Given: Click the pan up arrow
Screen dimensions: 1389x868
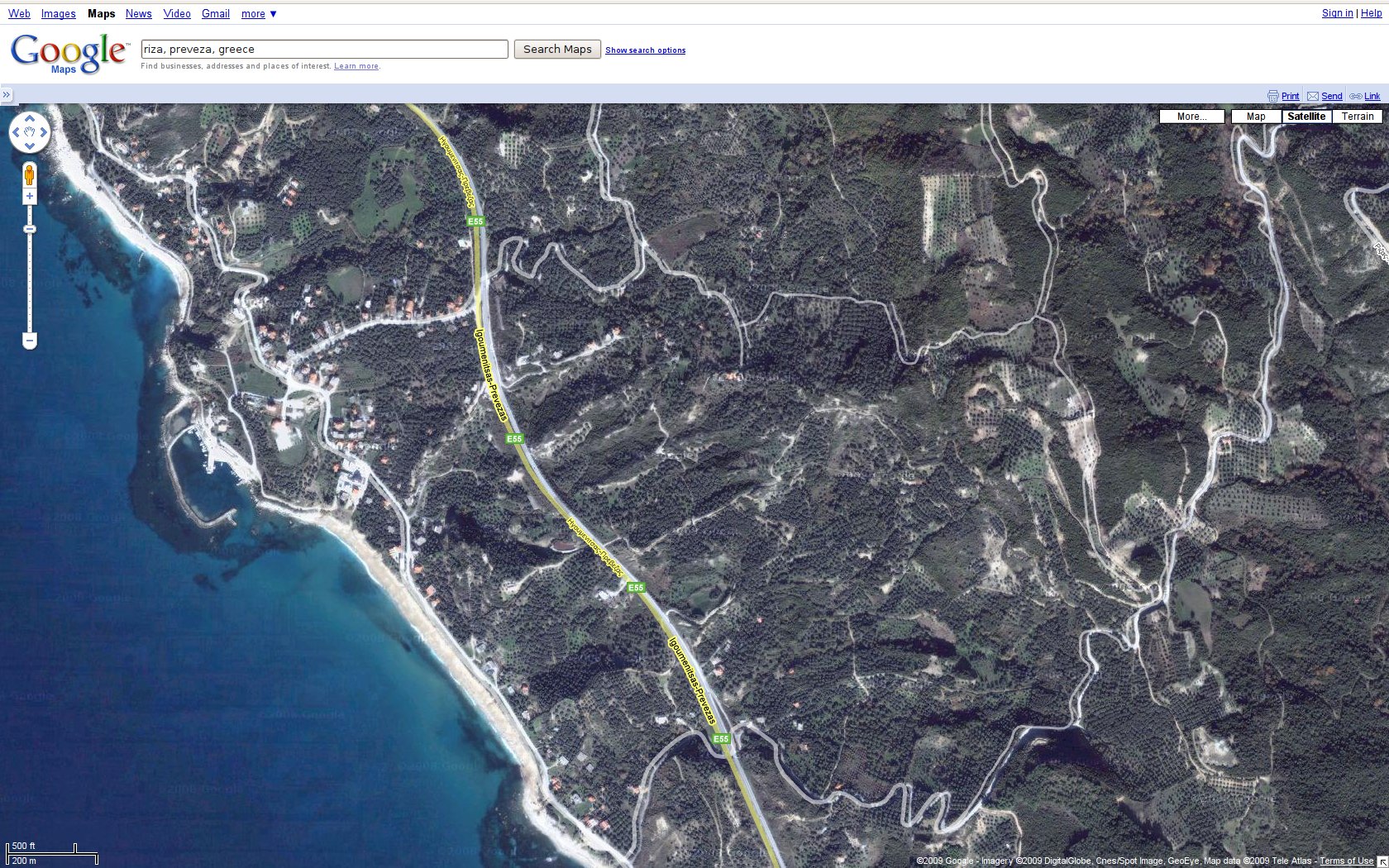Looking at the screenshot, I should click(29, 118).
